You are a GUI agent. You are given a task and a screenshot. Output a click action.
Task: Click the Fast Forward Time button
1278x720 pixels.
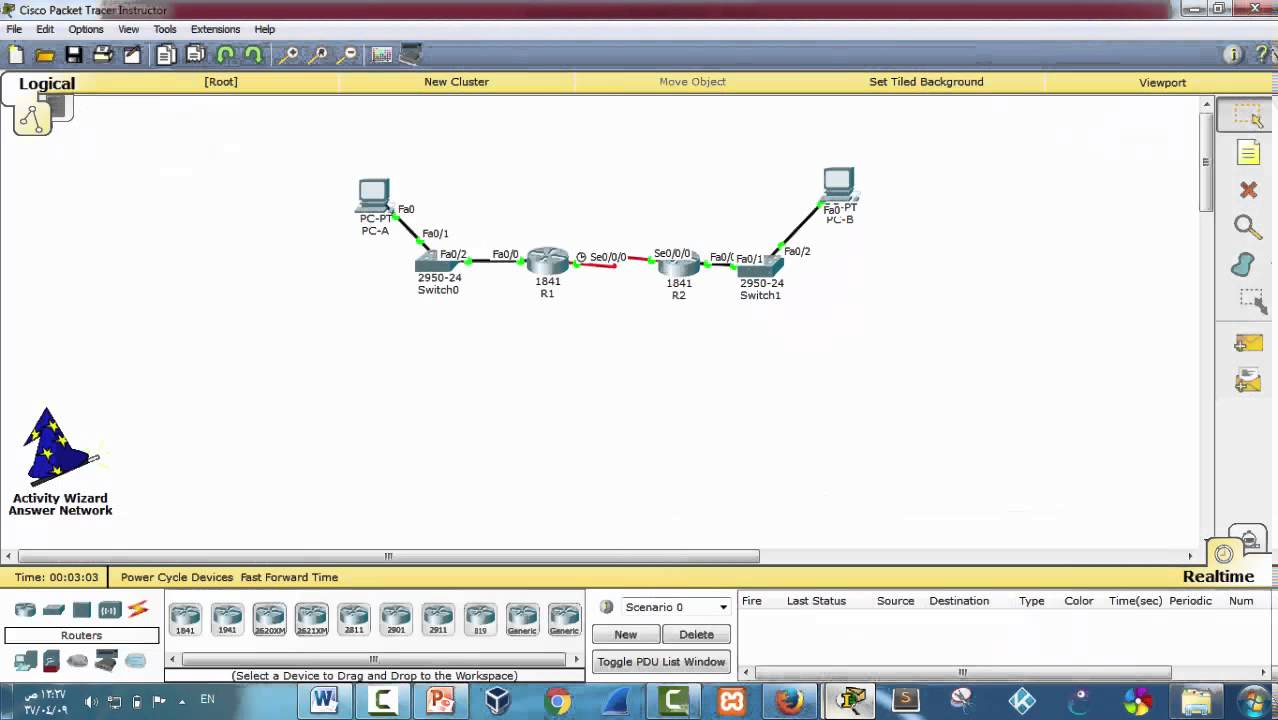pos(289,577)
